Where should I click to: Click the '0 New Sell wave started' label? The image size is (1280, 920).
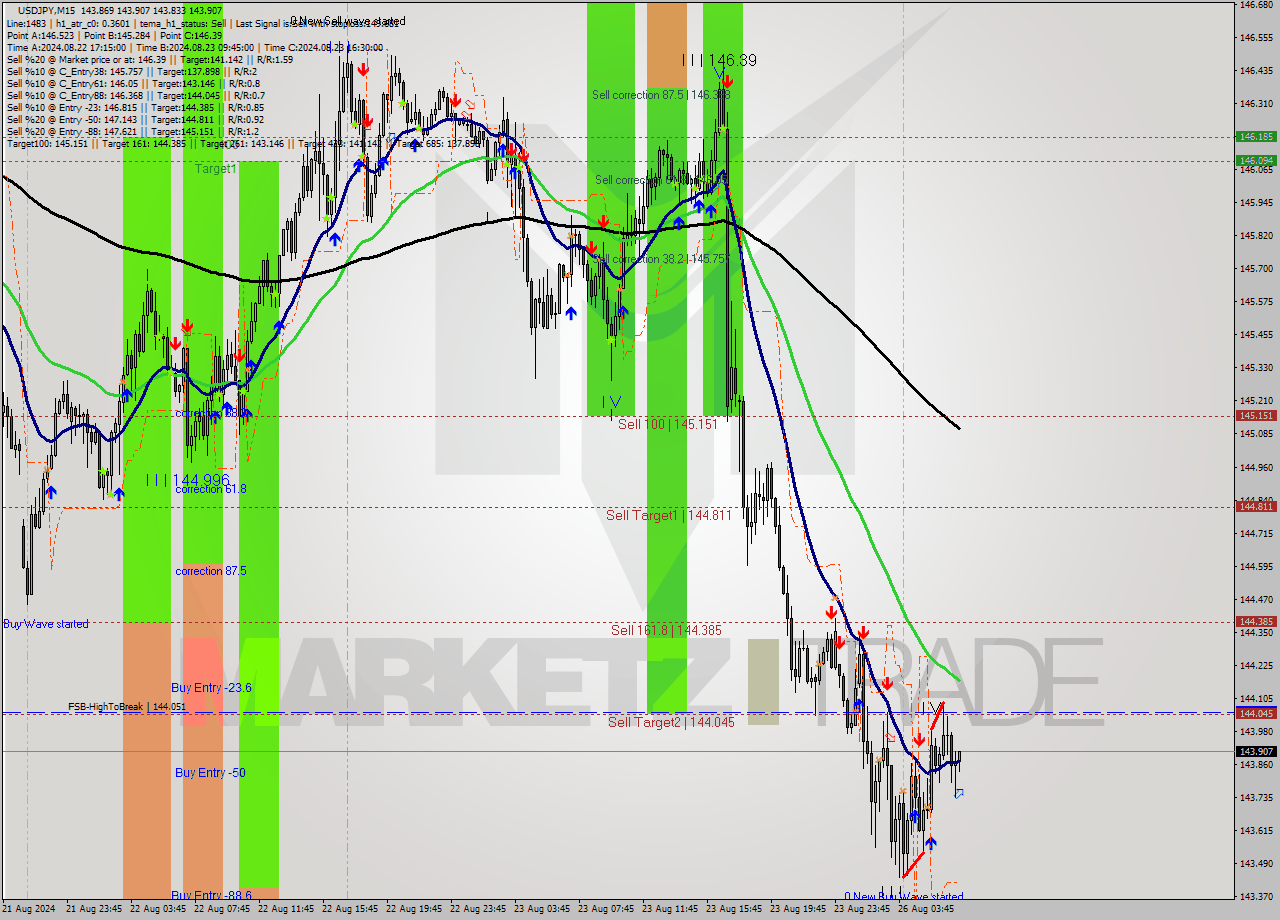point(348,21)
